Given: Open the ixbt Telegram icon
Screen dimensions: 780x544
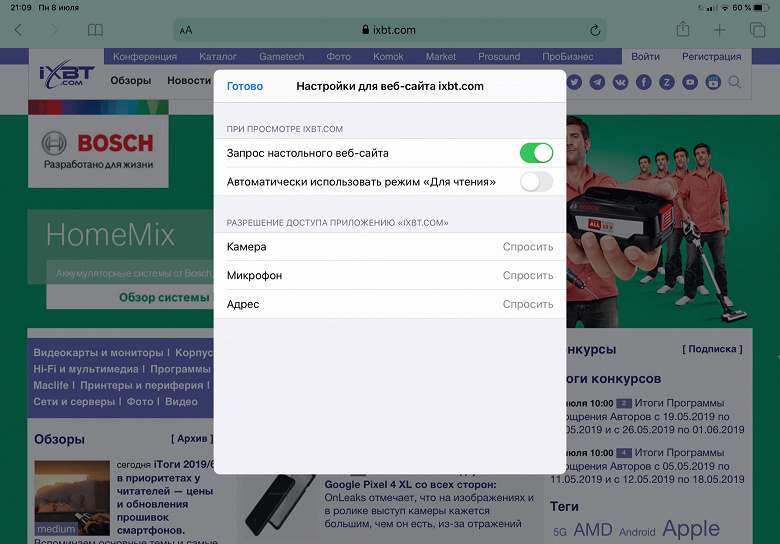Looking at the screenshot, I should (x=597, y=82).
